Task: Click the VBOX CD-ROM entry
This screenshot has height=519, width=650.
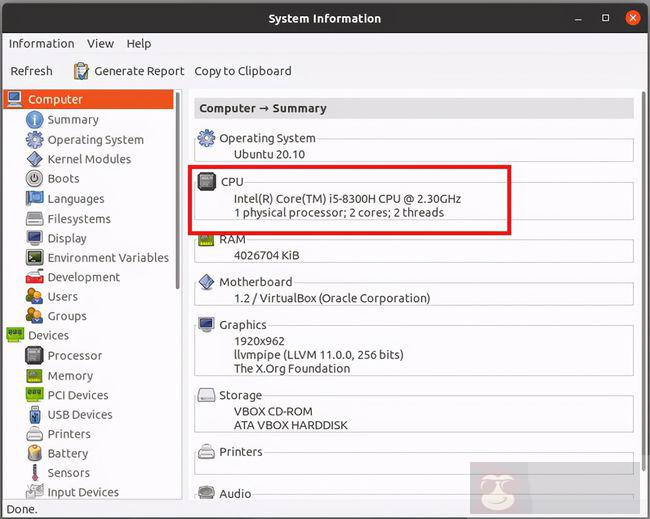Action: point(273,411)
